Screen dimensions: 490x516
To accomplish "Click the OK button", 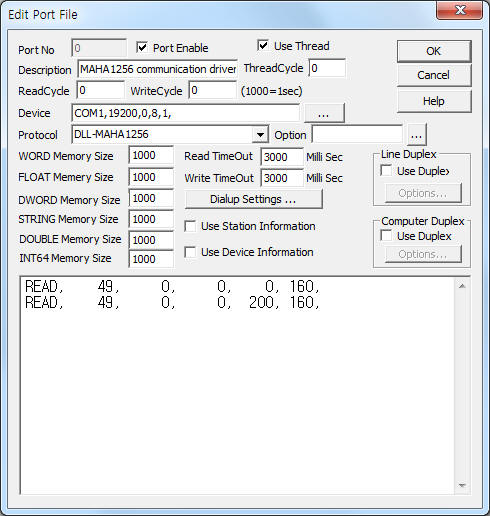I will [x=434, y=51].
